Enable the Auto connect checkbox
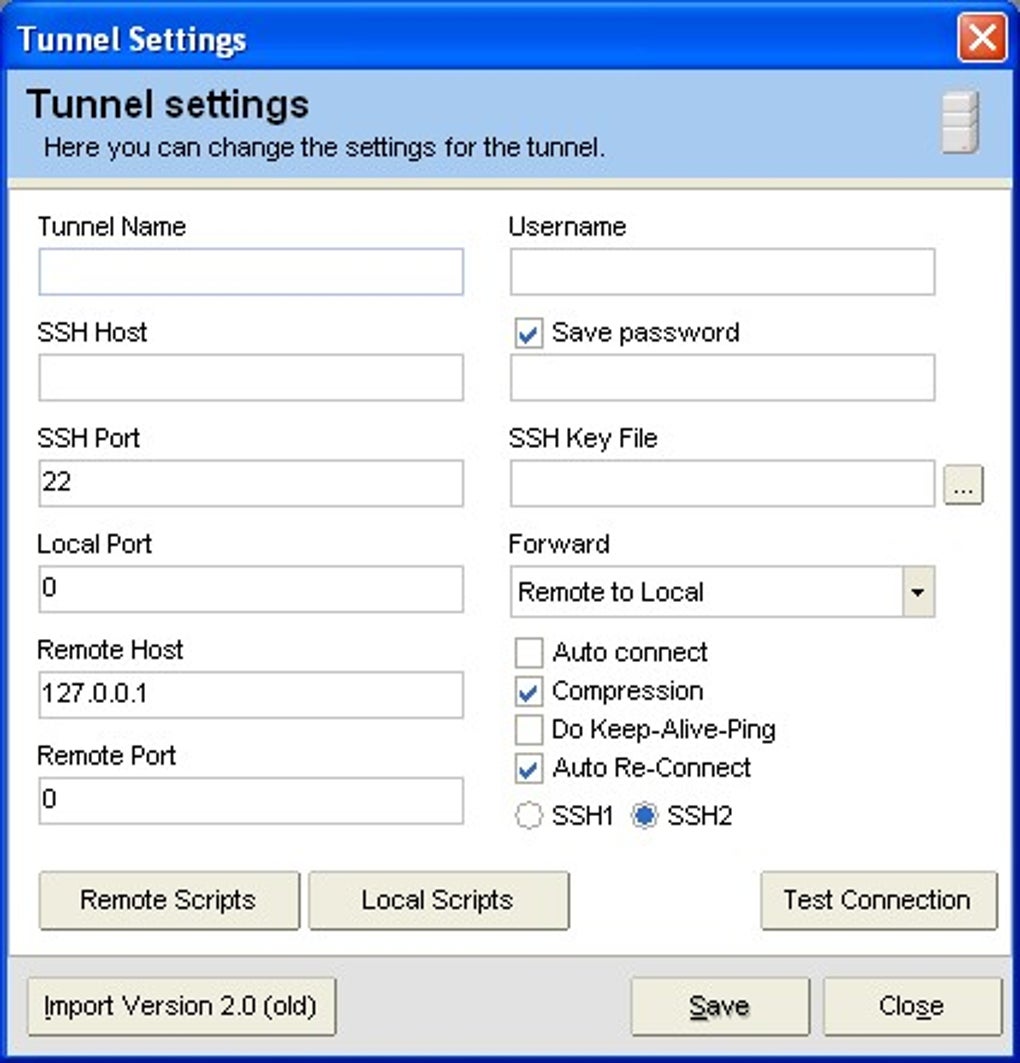Viewport: 1020px width, 1063px height. [x=528, y=652]
